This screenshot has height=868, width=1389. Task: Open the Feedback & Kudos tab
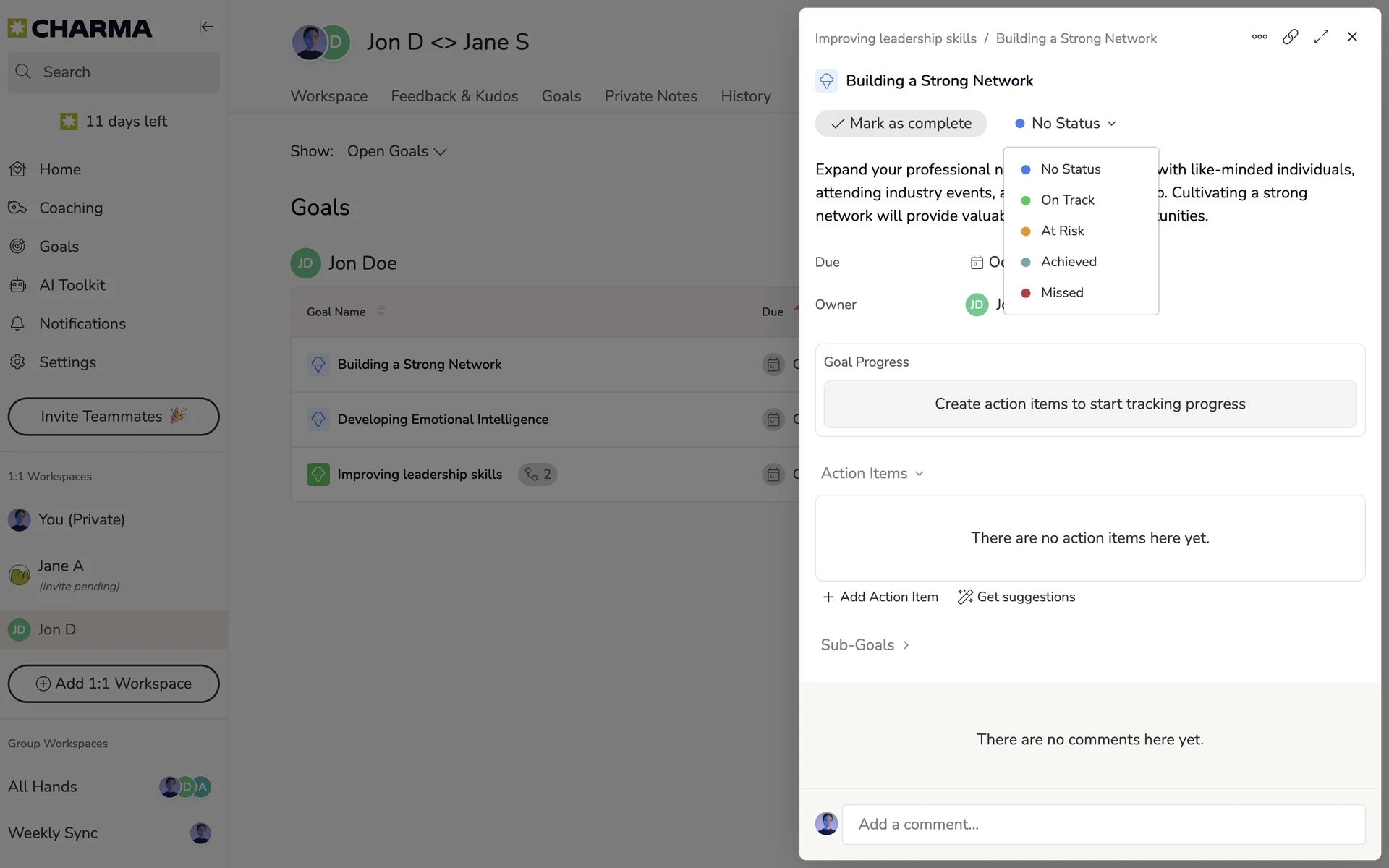coord(454,96)
